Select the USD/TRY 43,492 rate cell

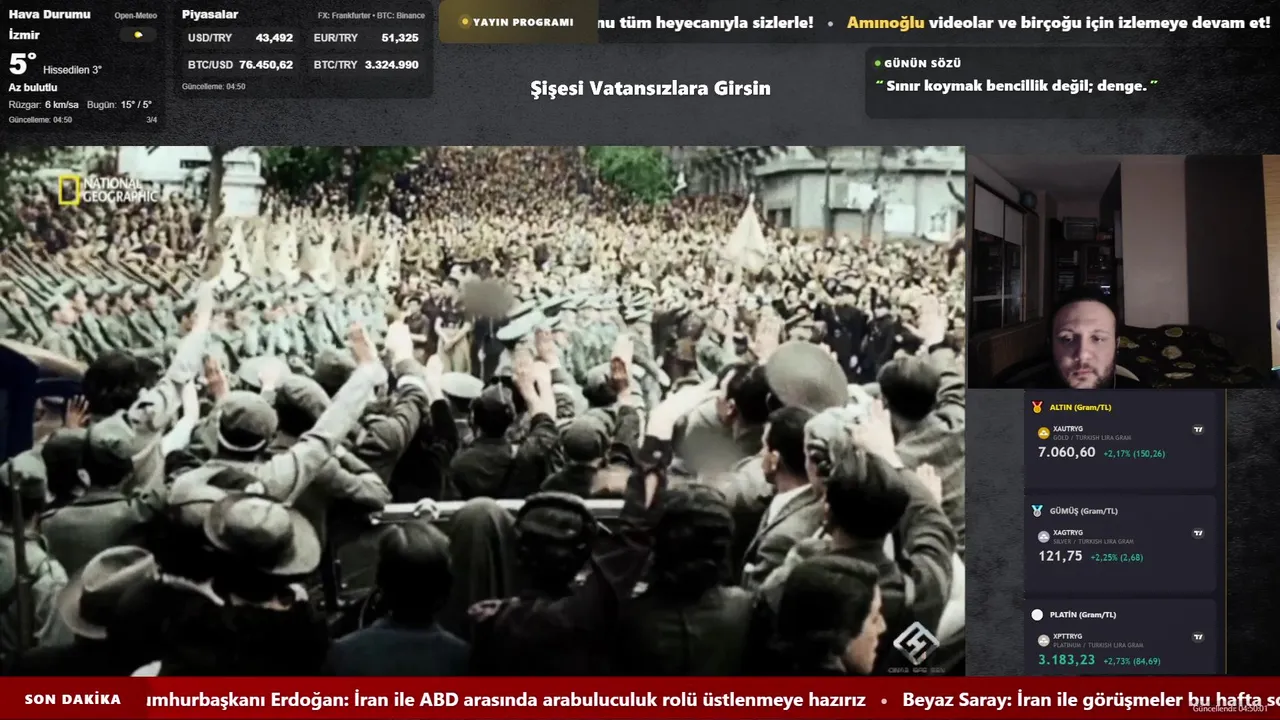pyautogui.click(x=240, y=38)
